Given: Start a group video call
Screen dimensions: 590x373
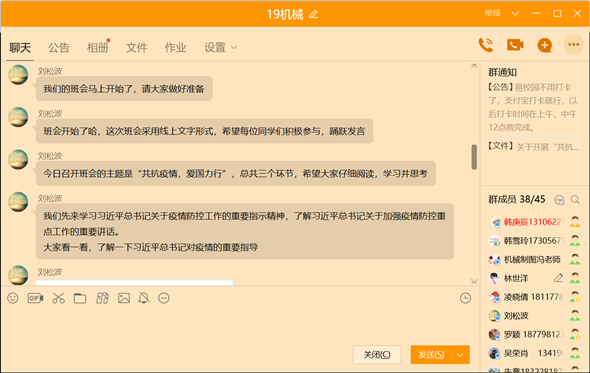Looking at the screenshot, I should [x=515, y=45].
